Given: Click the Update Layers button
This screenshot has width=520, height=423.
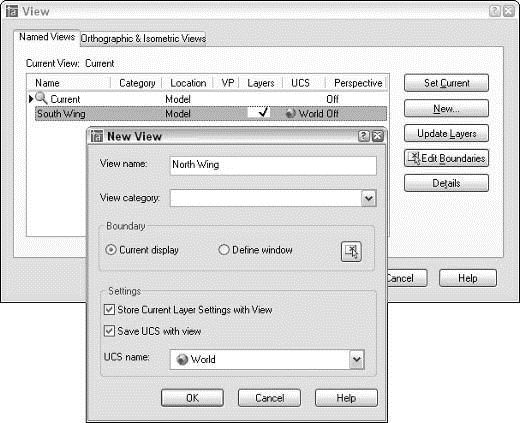Looking at the screenshot, I should click(446, 133).
